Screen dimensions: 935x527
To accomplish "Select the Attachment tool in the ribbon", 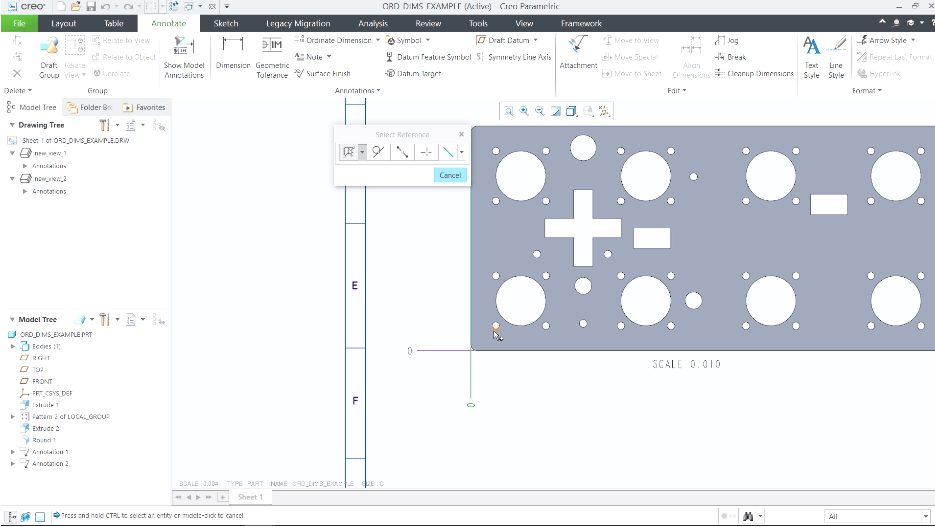I will pos(577,47).
